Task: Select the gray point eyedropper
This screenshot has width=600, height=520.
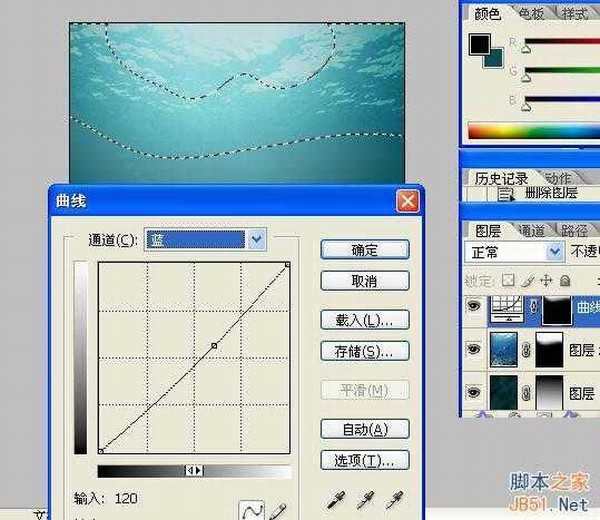Action: [x=366, y=500]
